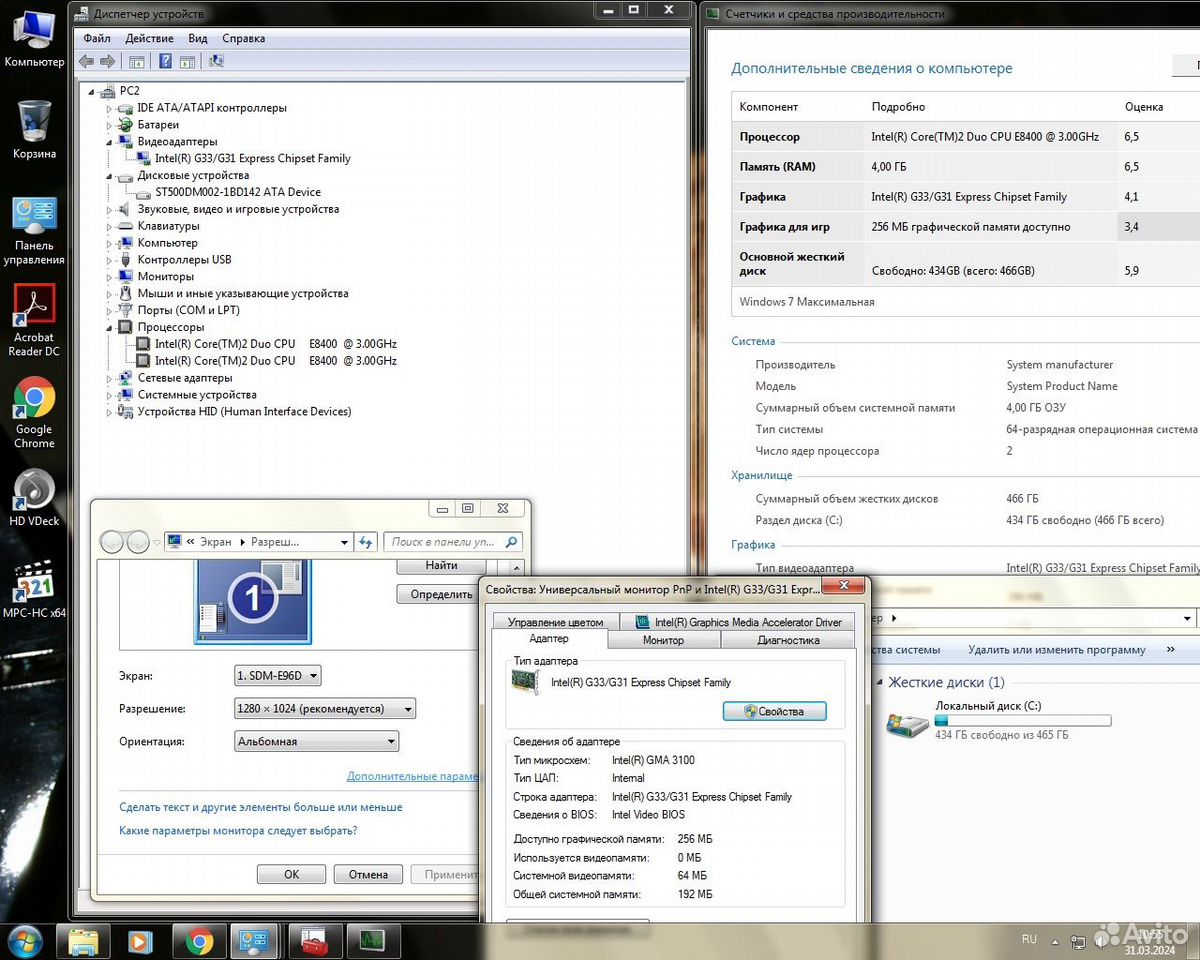
Task: Open Computer desktop icon
Action: click(x=34, y=38)
